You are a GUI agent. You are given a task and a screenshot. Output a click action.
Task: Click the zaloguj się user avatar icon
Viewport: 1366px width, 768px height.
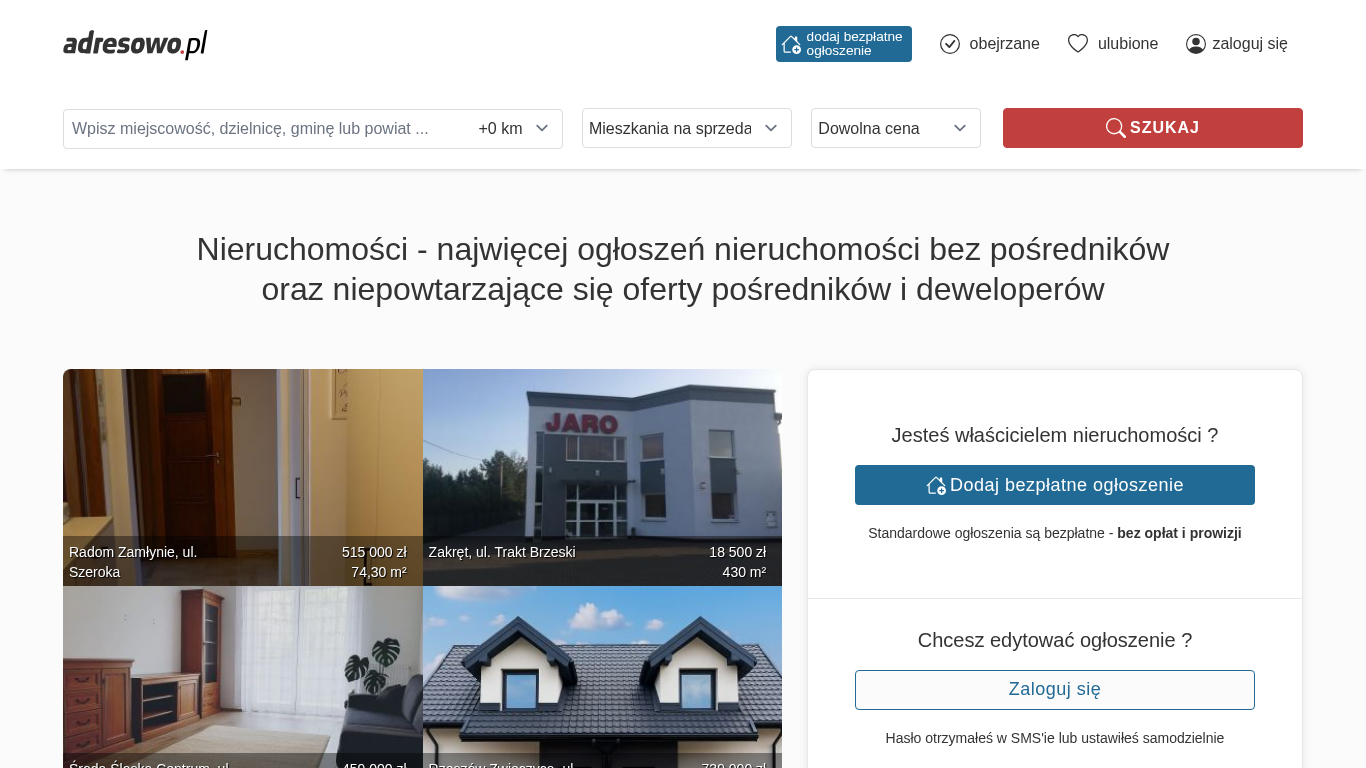tap(1196, 44)
